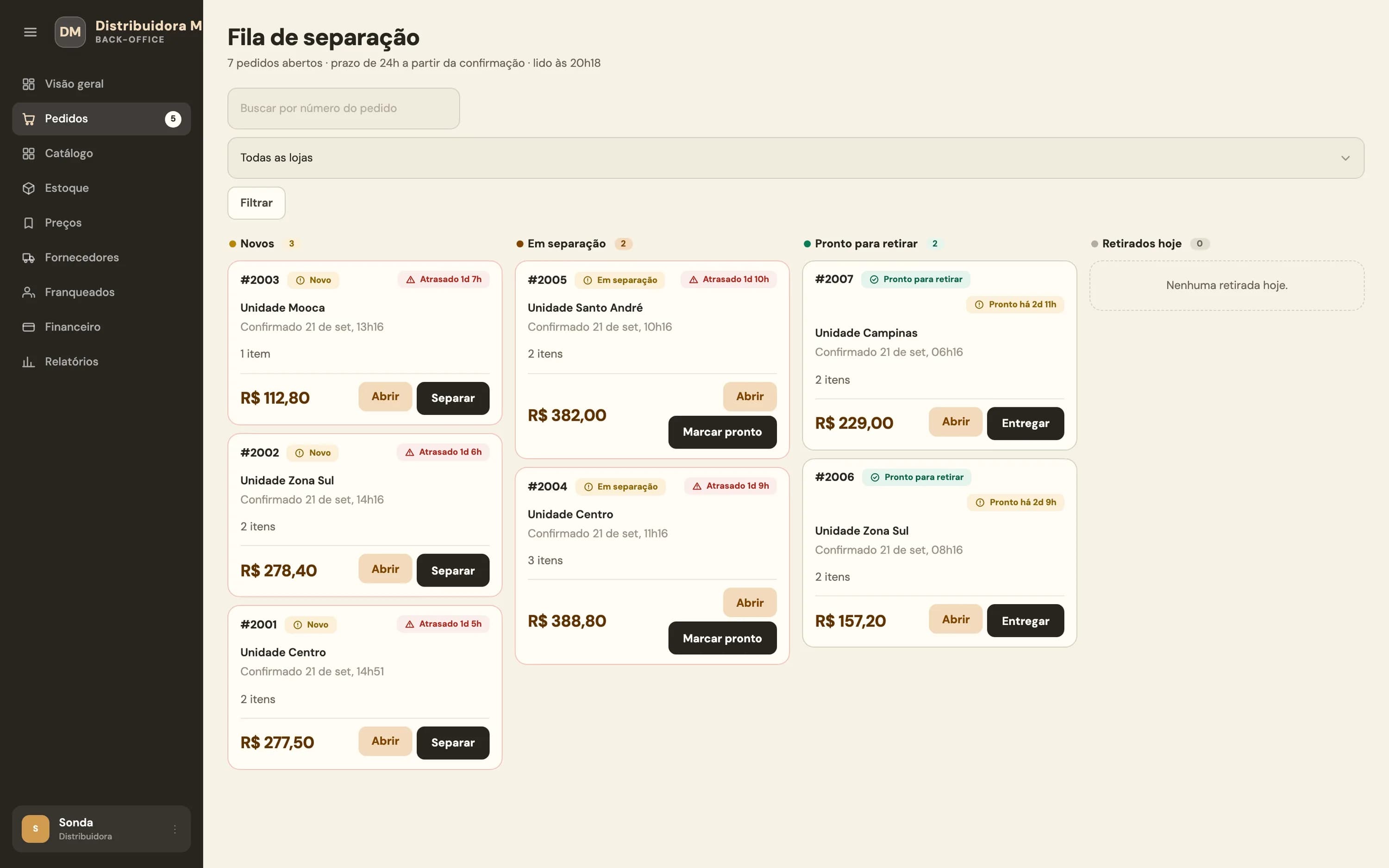Click the Fornecedores truck icon

(29, 258)
